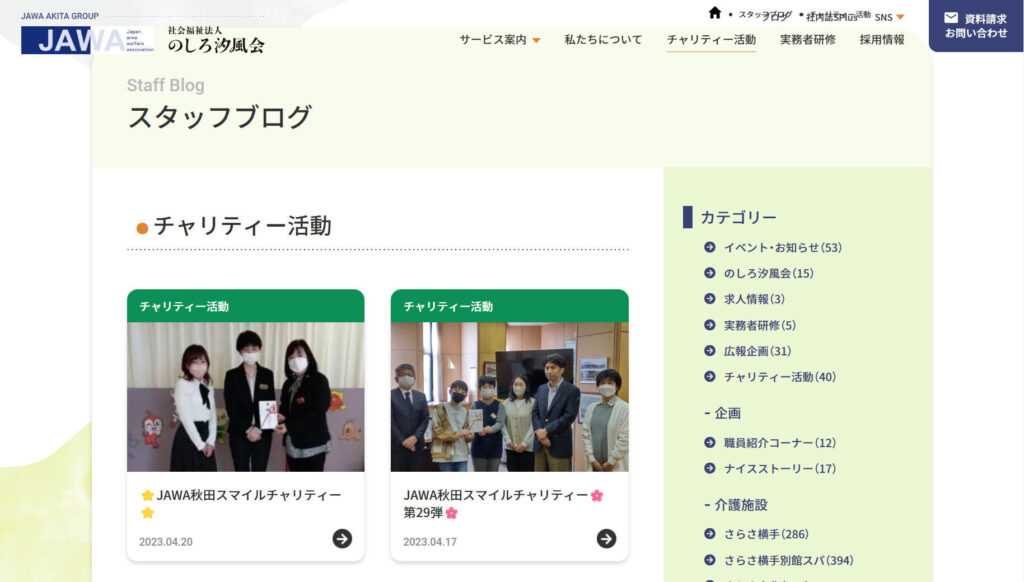Go to 実務者研修 in the top menu
The image size is (1024, 582).
(x=807, y=40)
